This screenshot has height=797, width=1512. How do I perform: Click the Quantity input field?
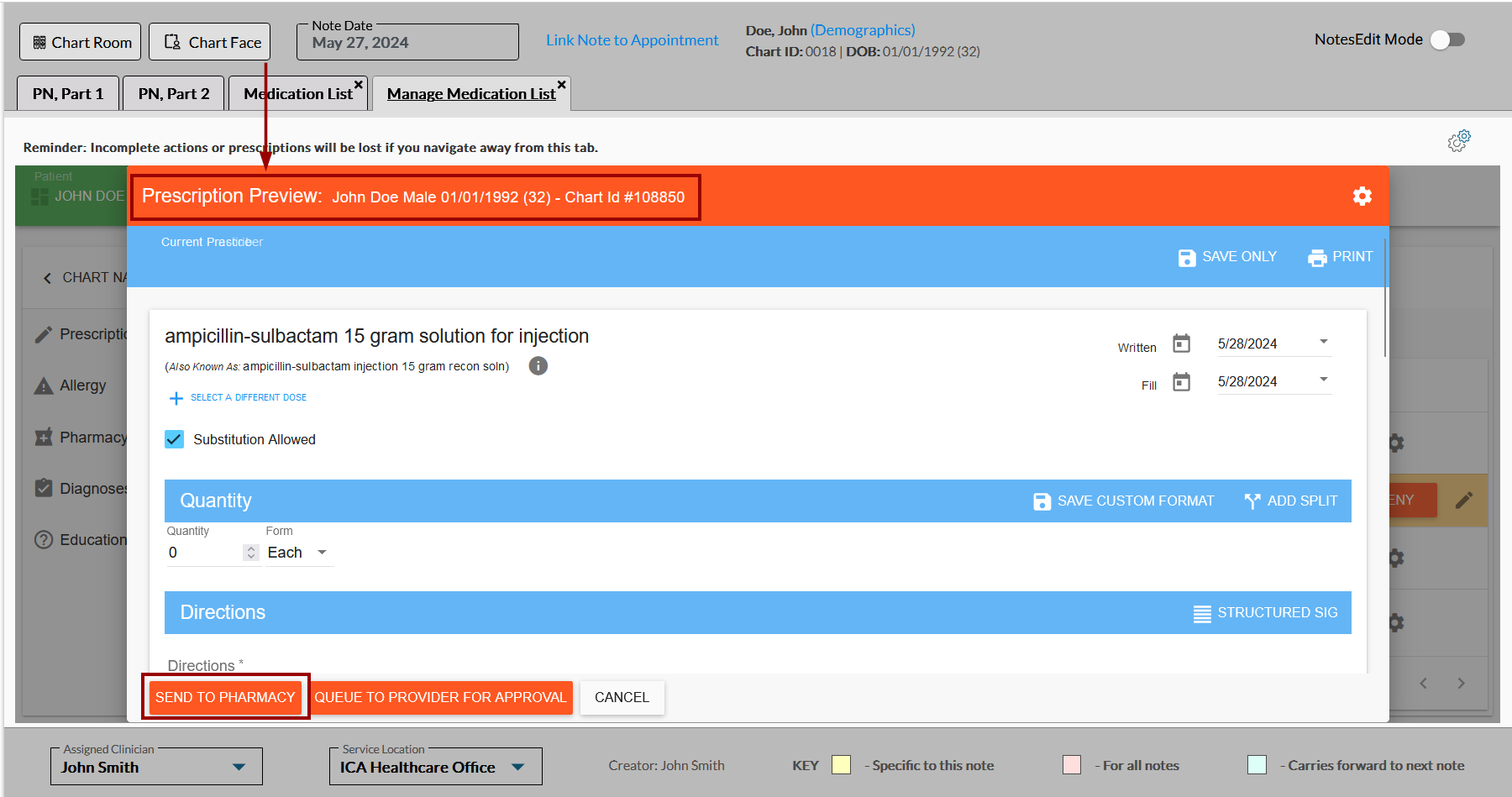[204, 553]
